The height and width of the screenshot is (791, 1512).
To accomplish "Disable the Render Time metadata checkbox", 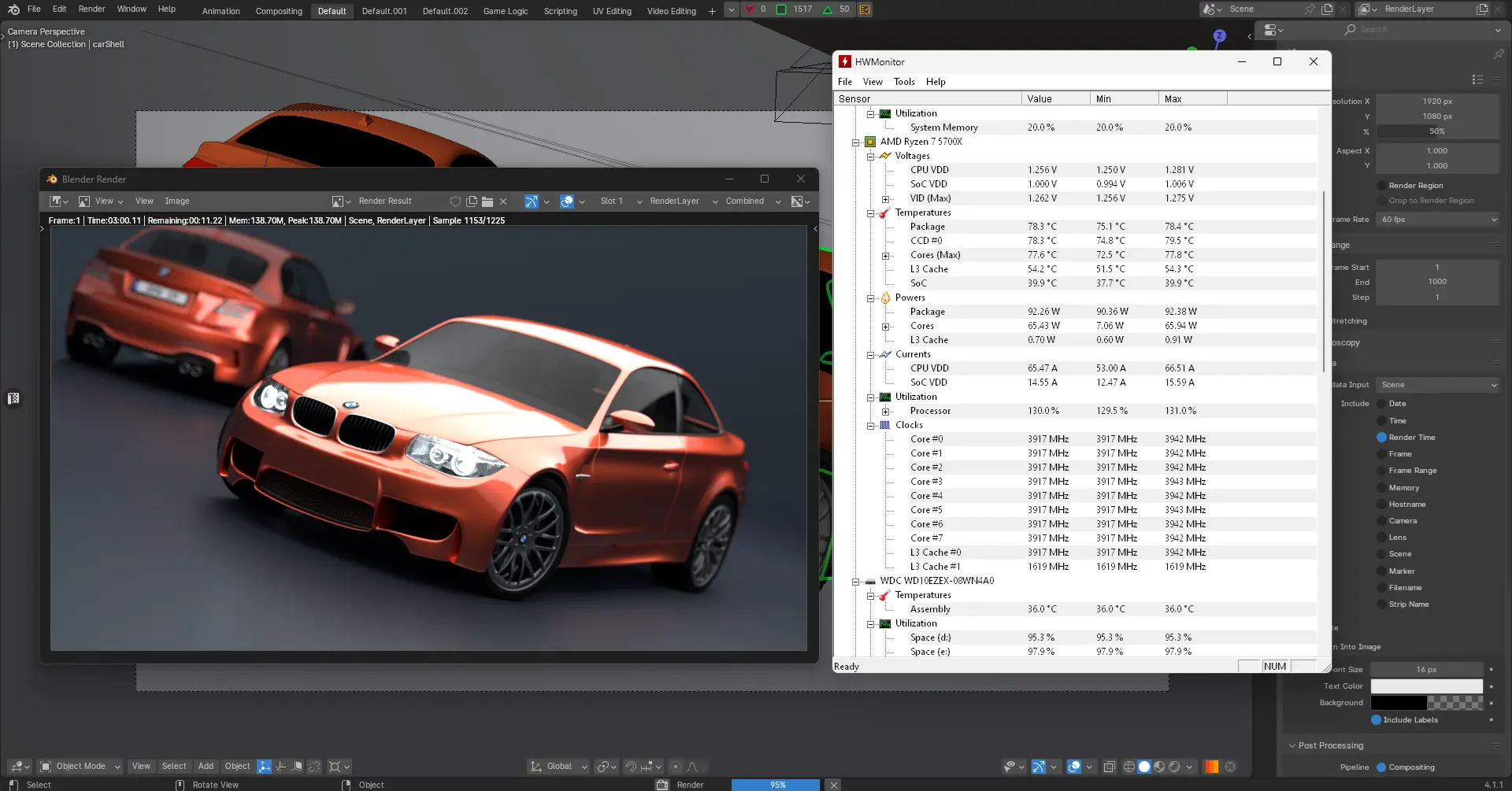I will tap(1381, 438).
